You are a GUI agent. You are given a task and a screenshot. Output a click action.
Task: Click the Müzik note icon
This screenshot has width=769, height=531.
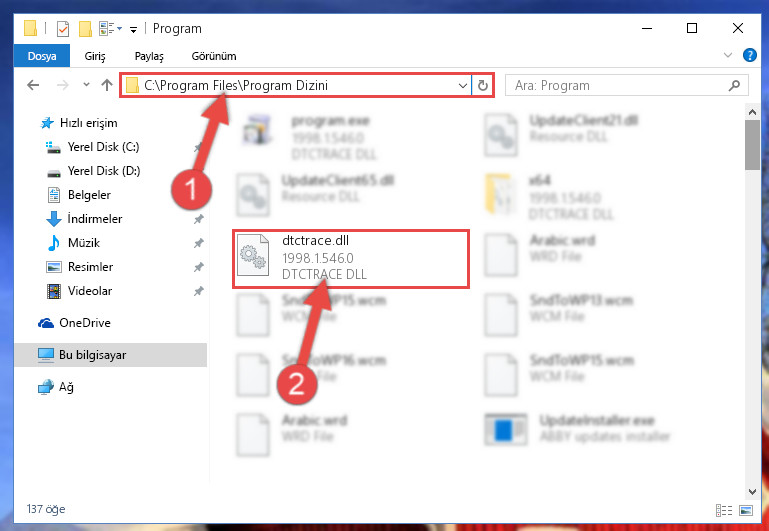pyautogui.click(x=53, y=243)
